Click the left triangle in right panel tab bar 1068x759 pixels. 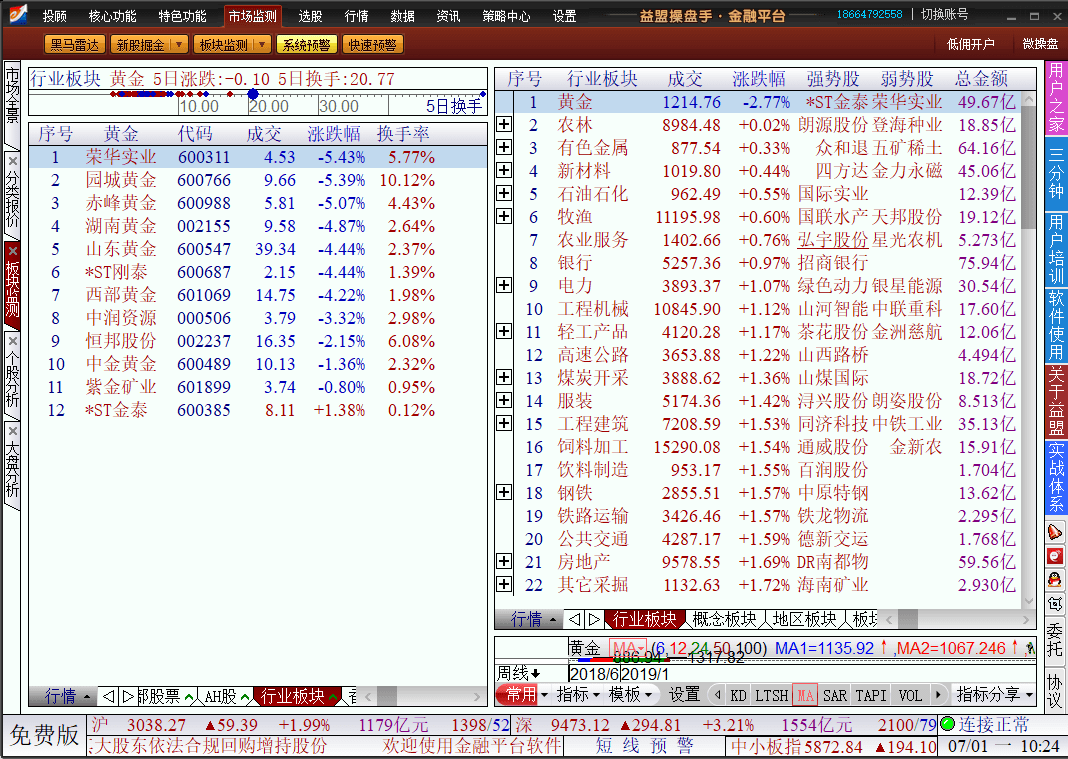pyautogui.click(x=574, y=619)
